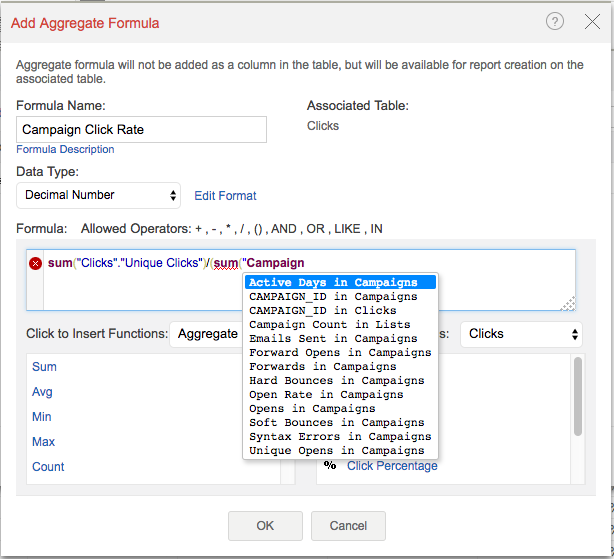Screen dimensions: 614x559
Task: Pick Open Rate in Campaigns suggestion
Action: tap(339, 395)
